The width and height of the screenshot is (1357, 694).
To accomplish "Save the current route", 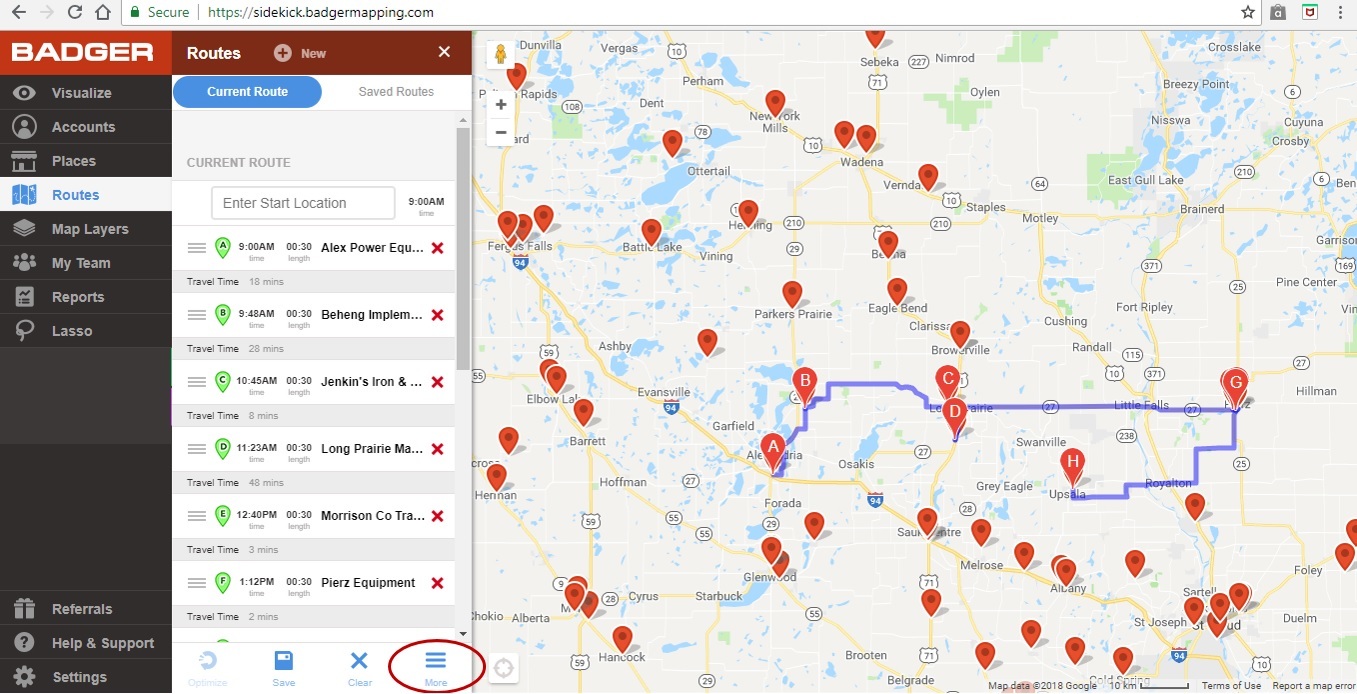I will tap(284, 668).
